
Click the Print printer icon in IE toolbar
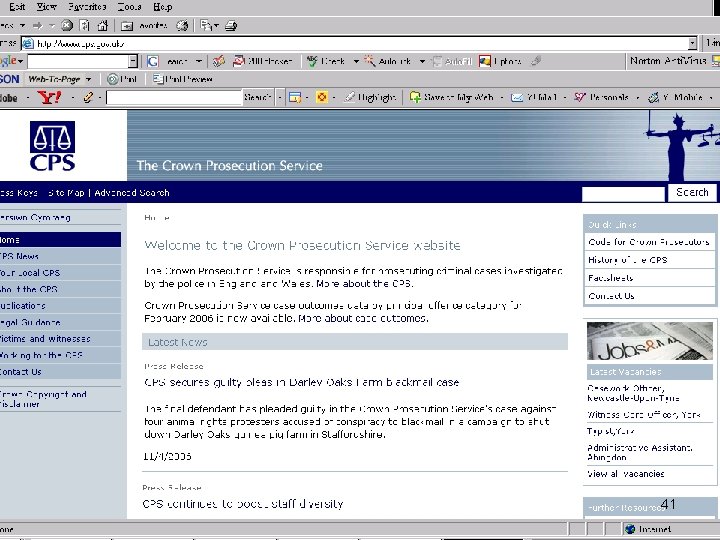click(231, 26)
